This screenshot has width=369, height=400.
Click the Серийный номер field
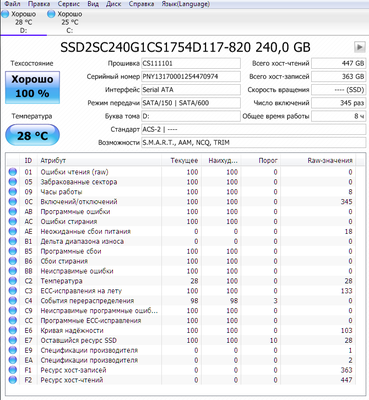pos(191,76)
